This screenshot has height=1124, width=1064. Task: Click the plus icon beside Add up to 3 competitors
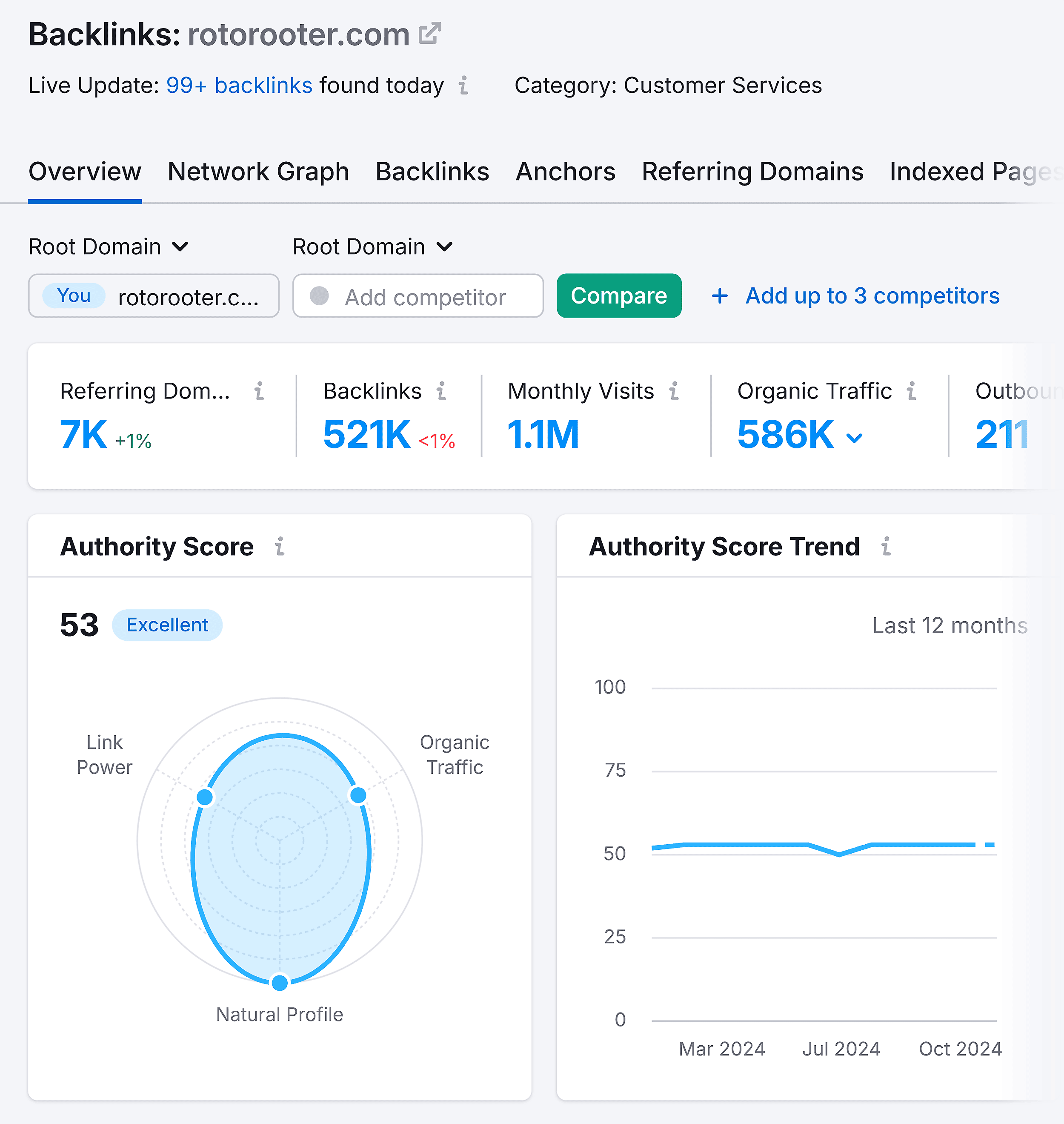click(x=719, y=295)
